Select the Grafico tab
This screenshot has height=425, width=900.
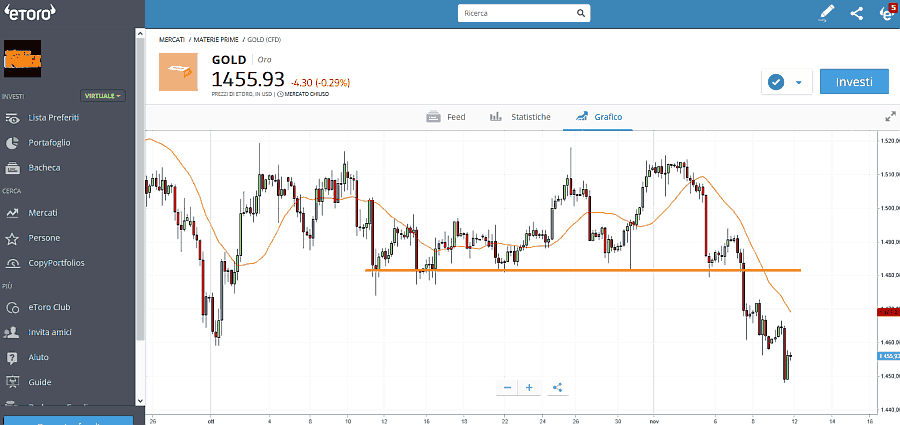[x=598, y=117]
